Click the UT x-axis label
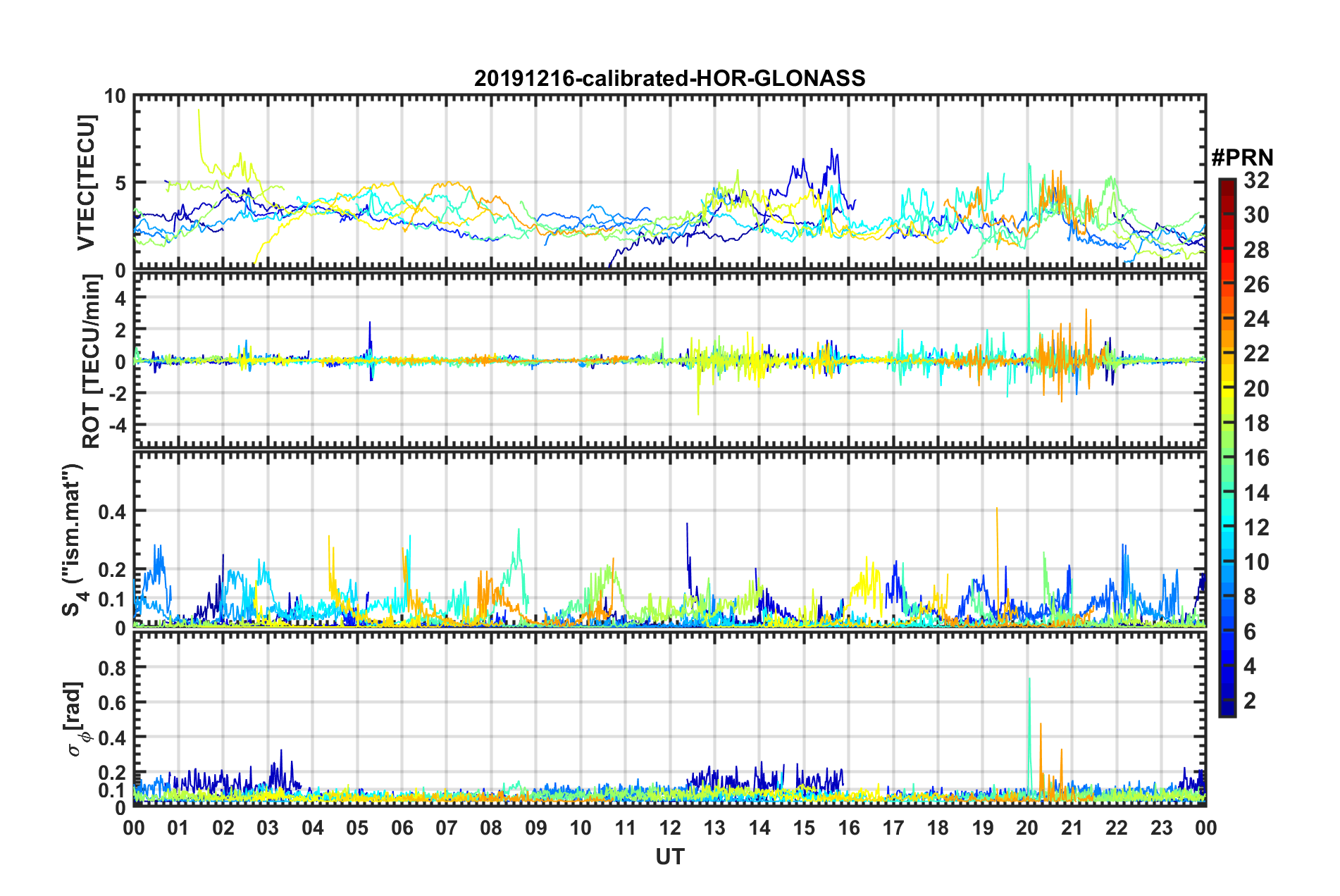1340x896 pixels. tap(670, 857)
